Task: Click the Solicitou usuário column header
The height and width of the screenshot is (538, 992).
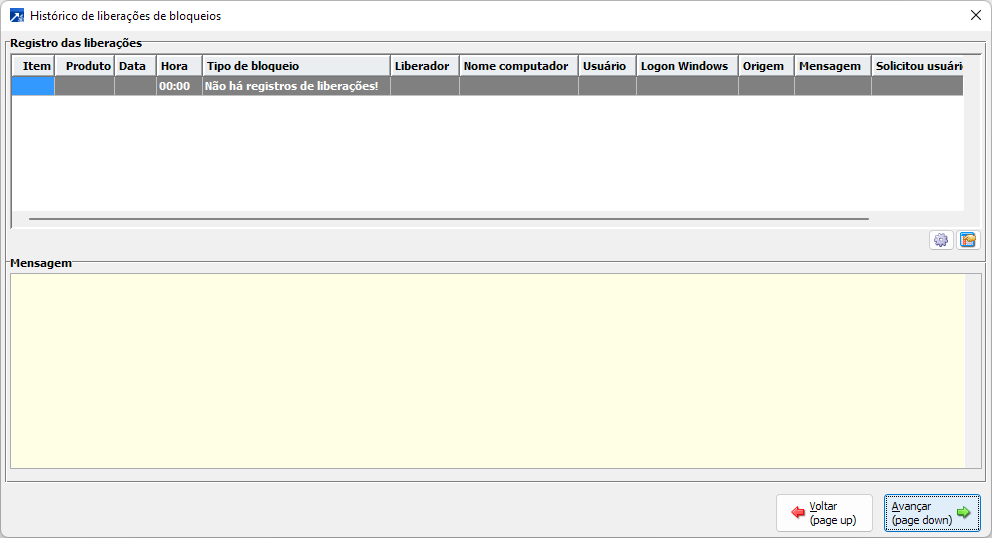Action: 917,66
